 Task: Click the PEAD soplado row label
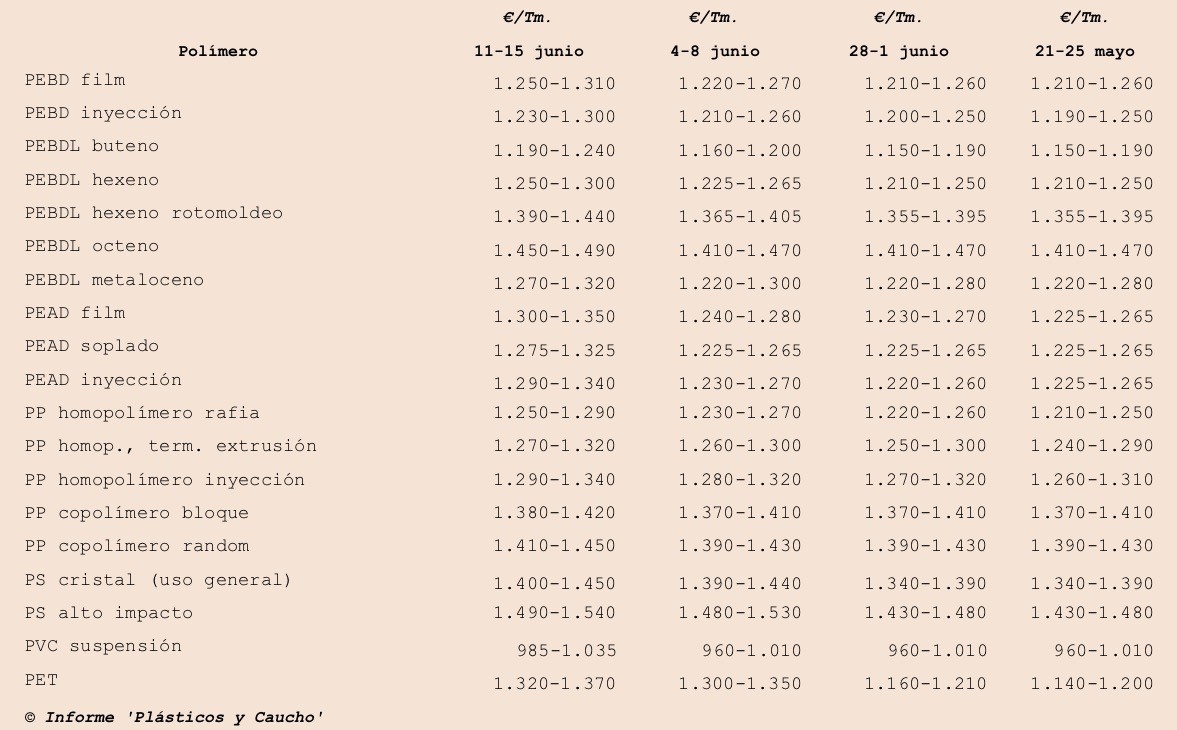(92, 346)
